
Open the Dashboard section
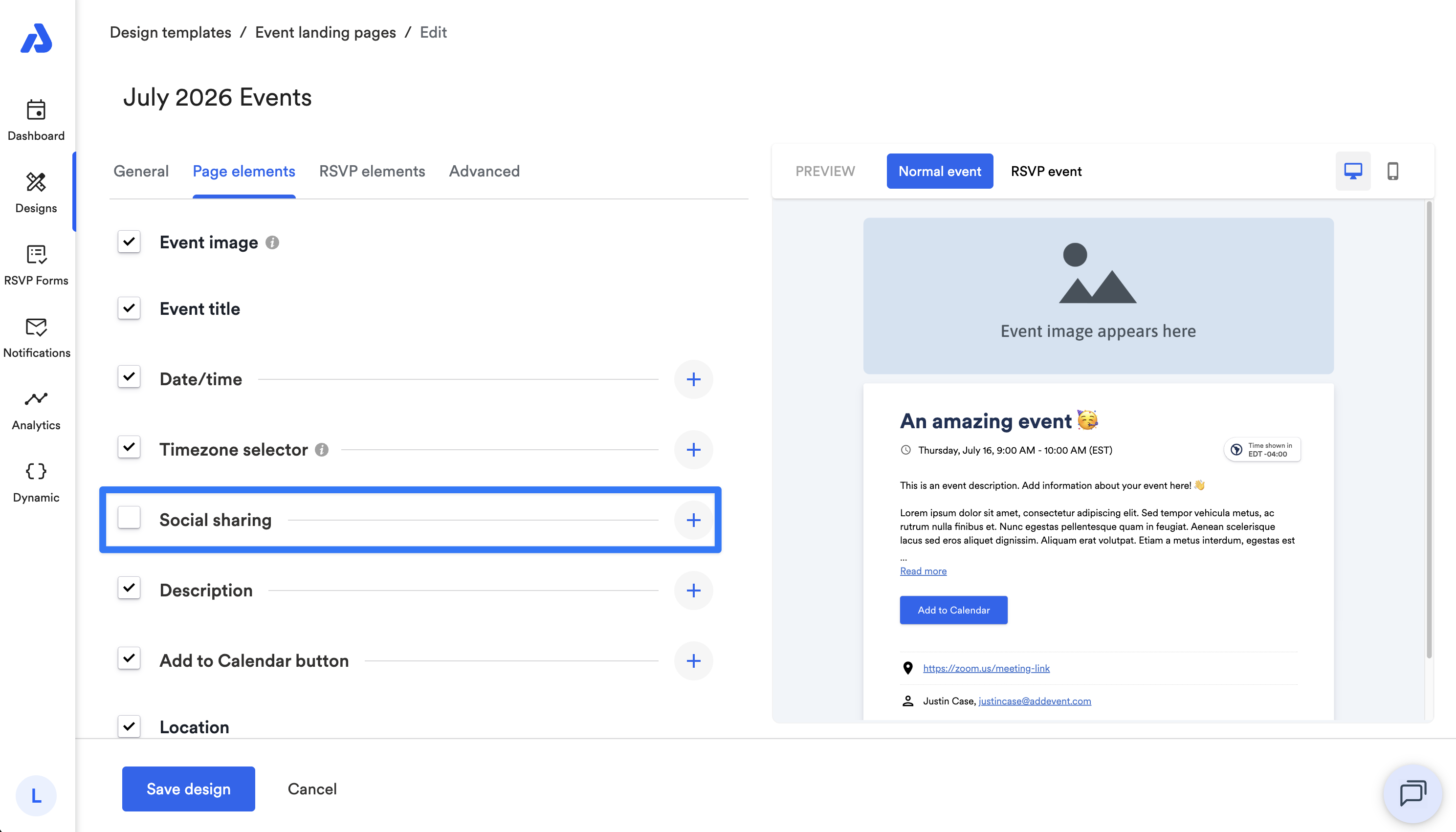click(x=36, y=120)
